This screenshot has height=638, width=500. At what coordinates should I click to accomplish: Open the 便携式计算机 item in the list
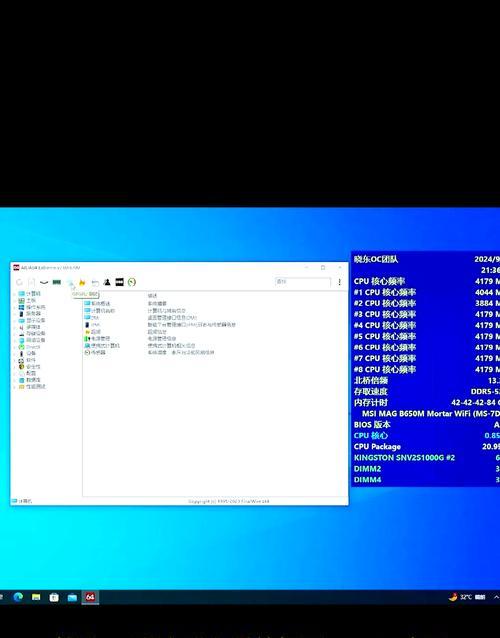point(102,345)
